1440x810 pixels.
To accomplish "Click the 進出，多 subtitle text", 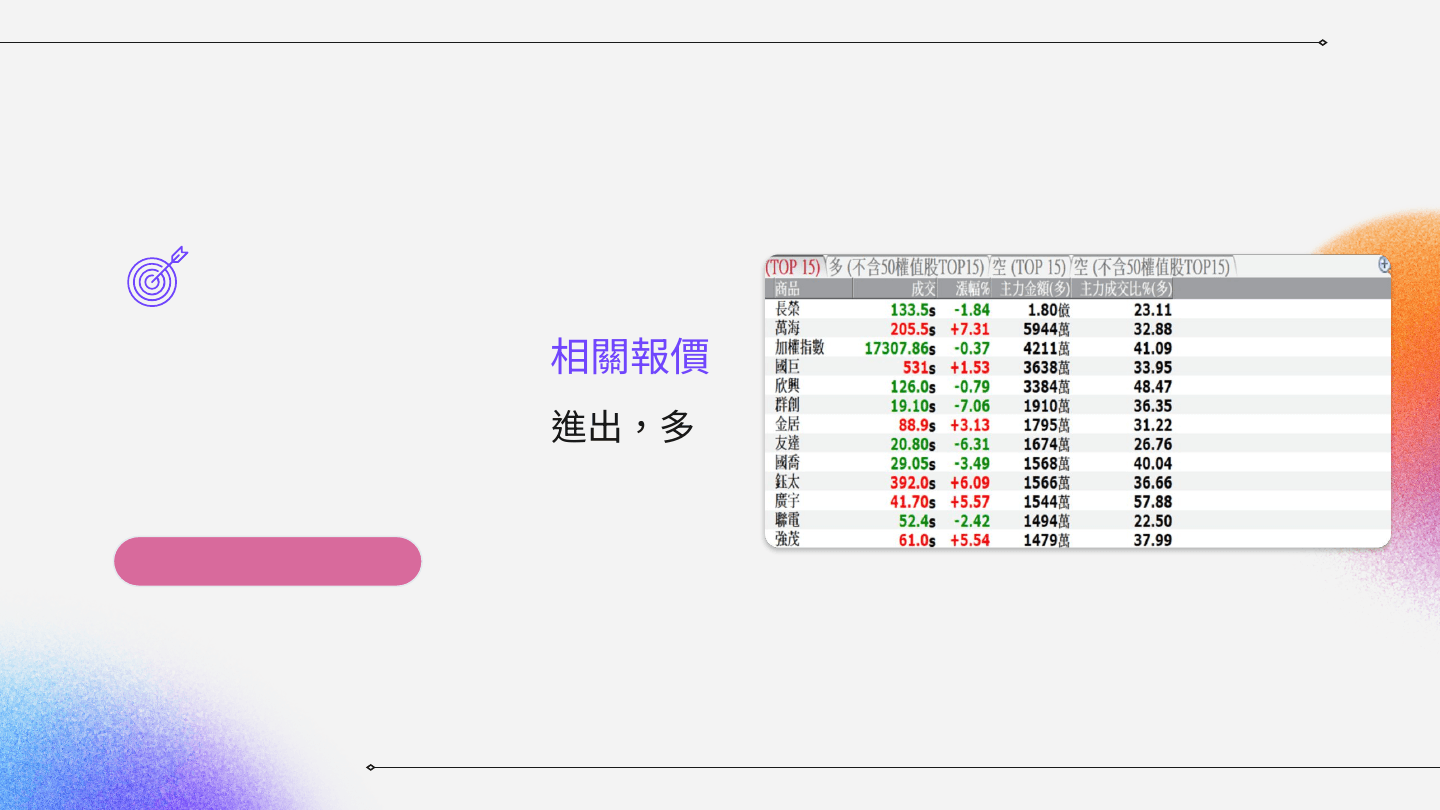I will click(x=623, y=426).
